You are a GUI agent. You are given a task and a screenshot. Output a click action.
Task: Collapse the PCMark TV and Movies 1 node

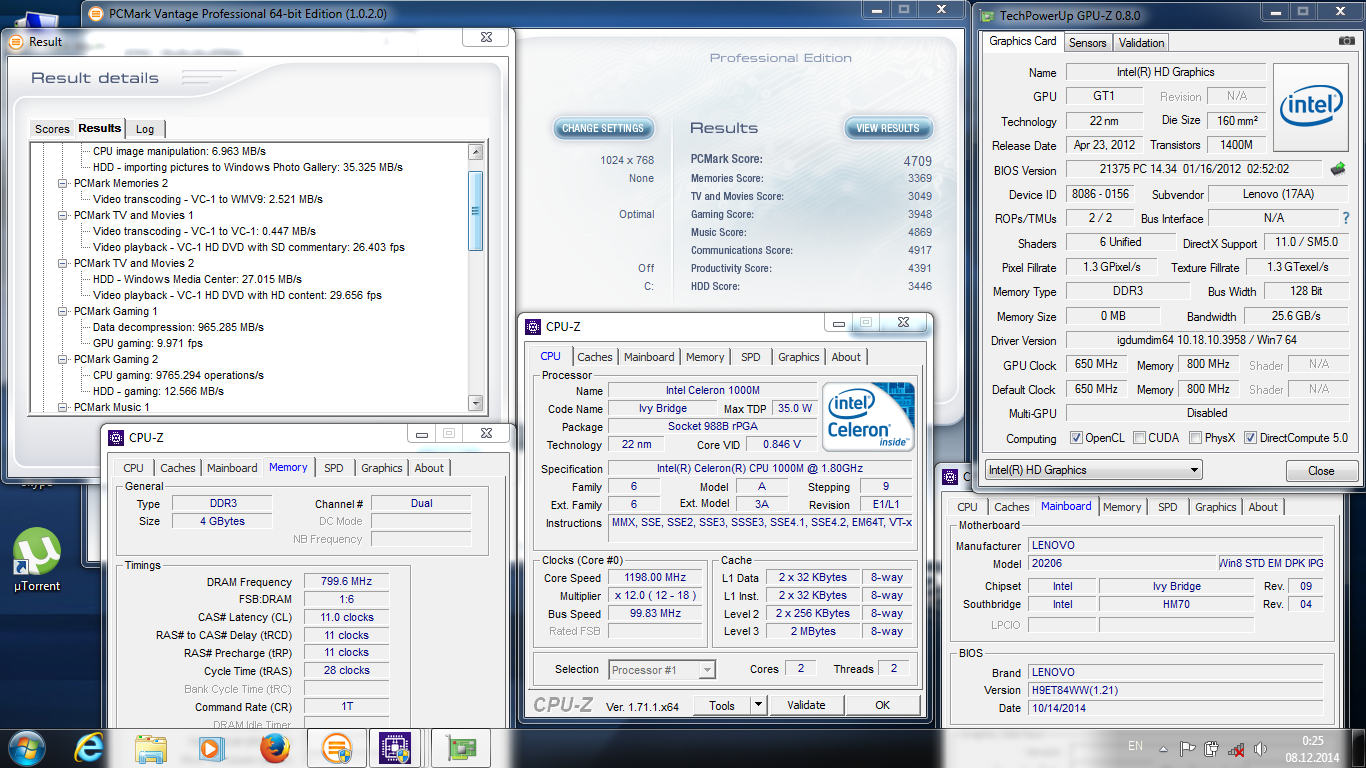click(x=63, y=216)
